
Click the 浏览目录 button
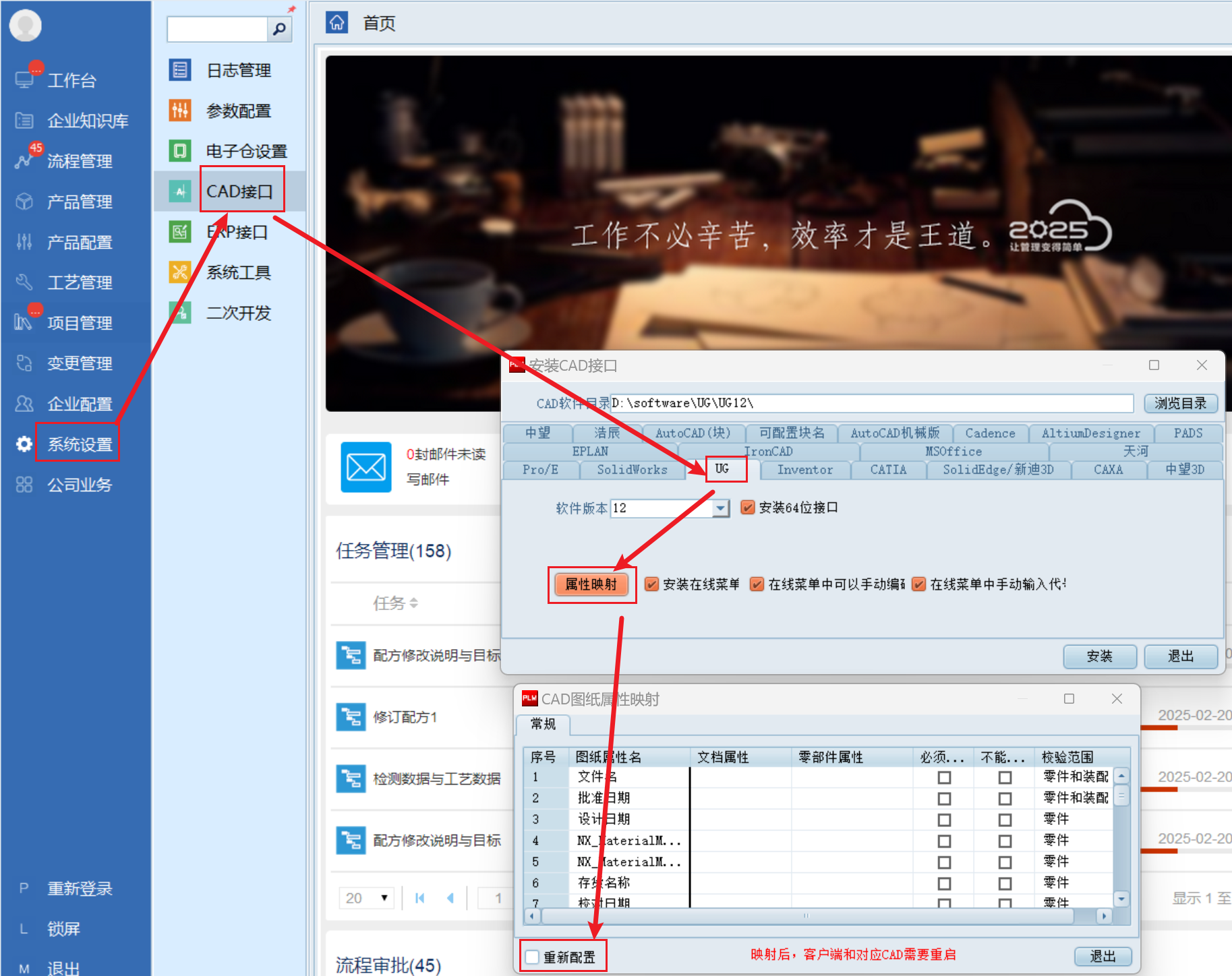coord(1180,403)
